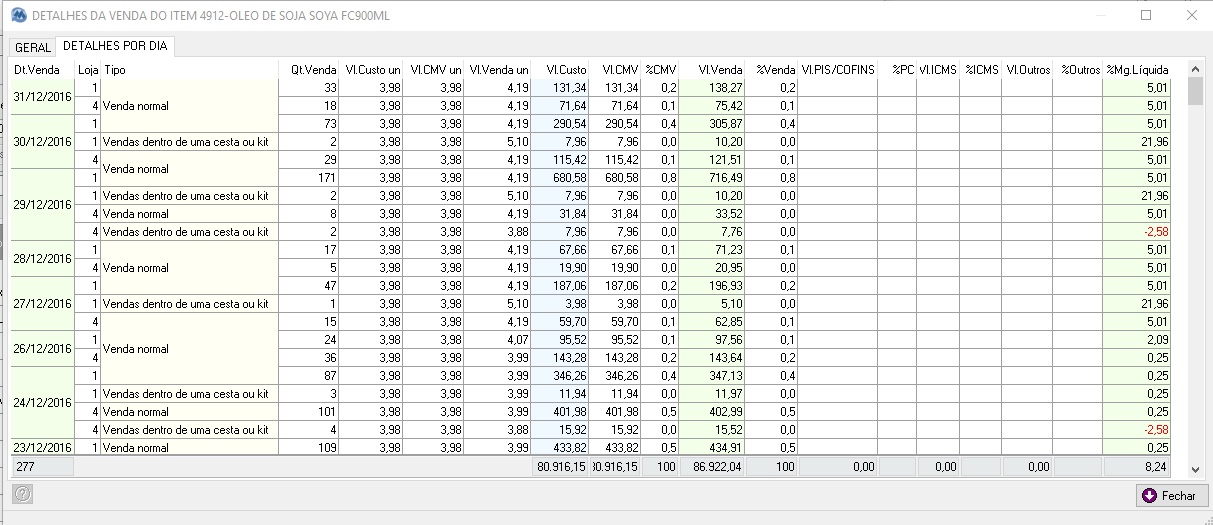Click the margin cell 2,09
This screenshot has width=1213, height=525.
click(1137, 339)
